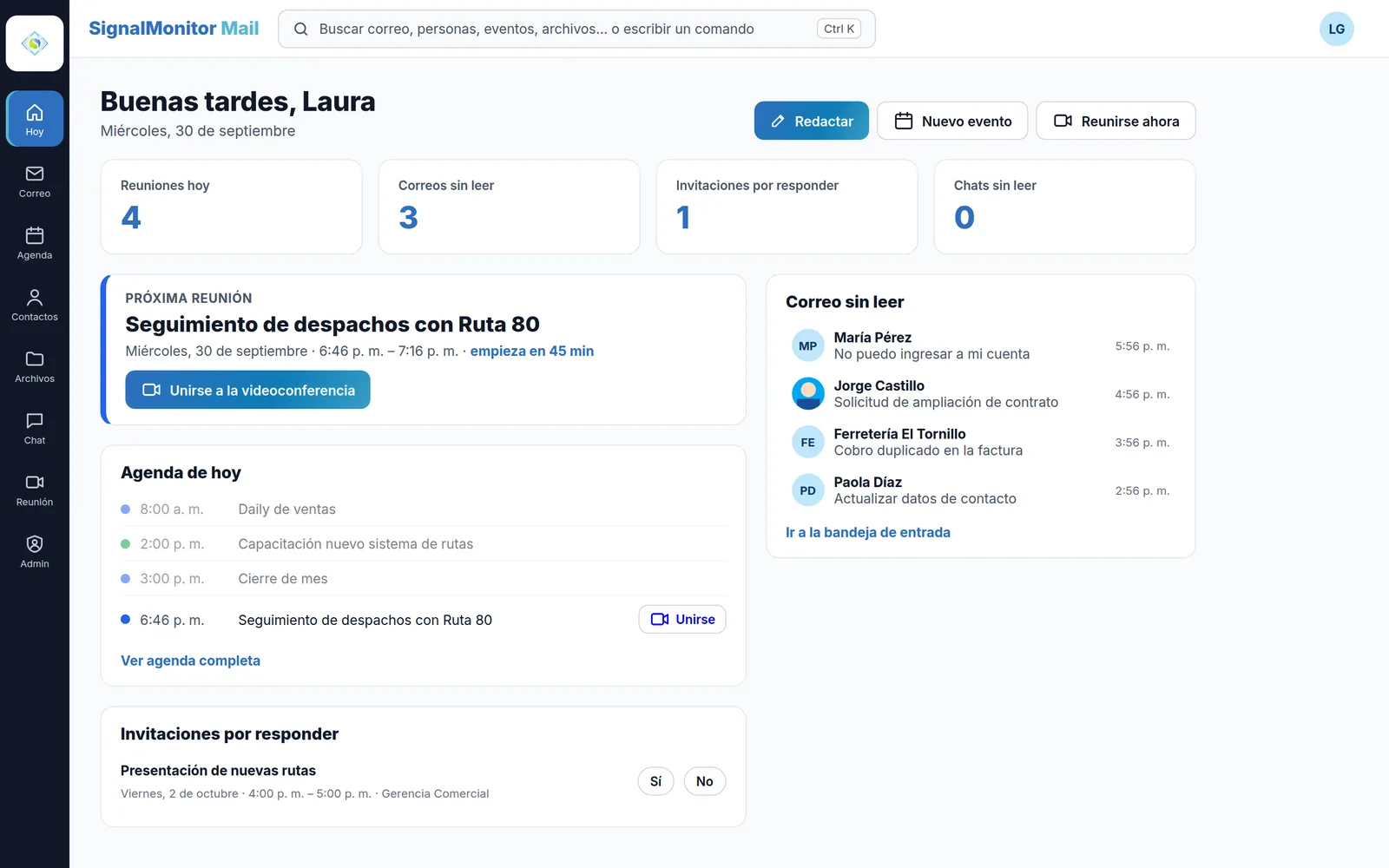
Task: Open email 'Actualizar datos de contacto'
Action: tap(981, 490)
